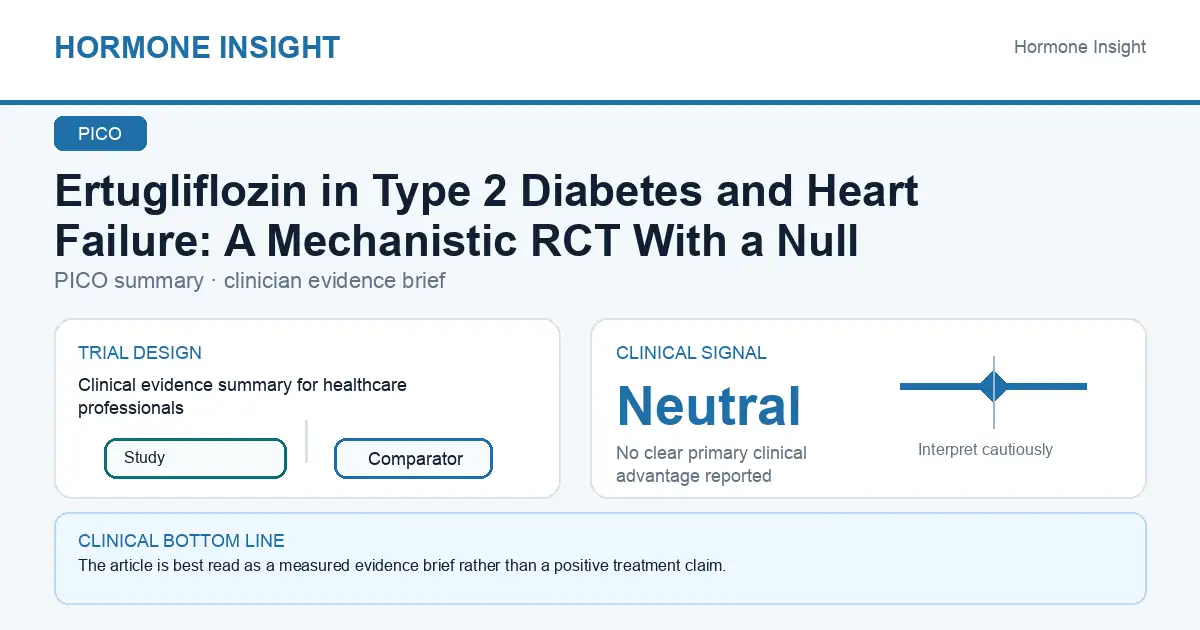Viewport: 1200px width, 630px height.
Task: Click the diamond effect marker
Action: (994, 386)
